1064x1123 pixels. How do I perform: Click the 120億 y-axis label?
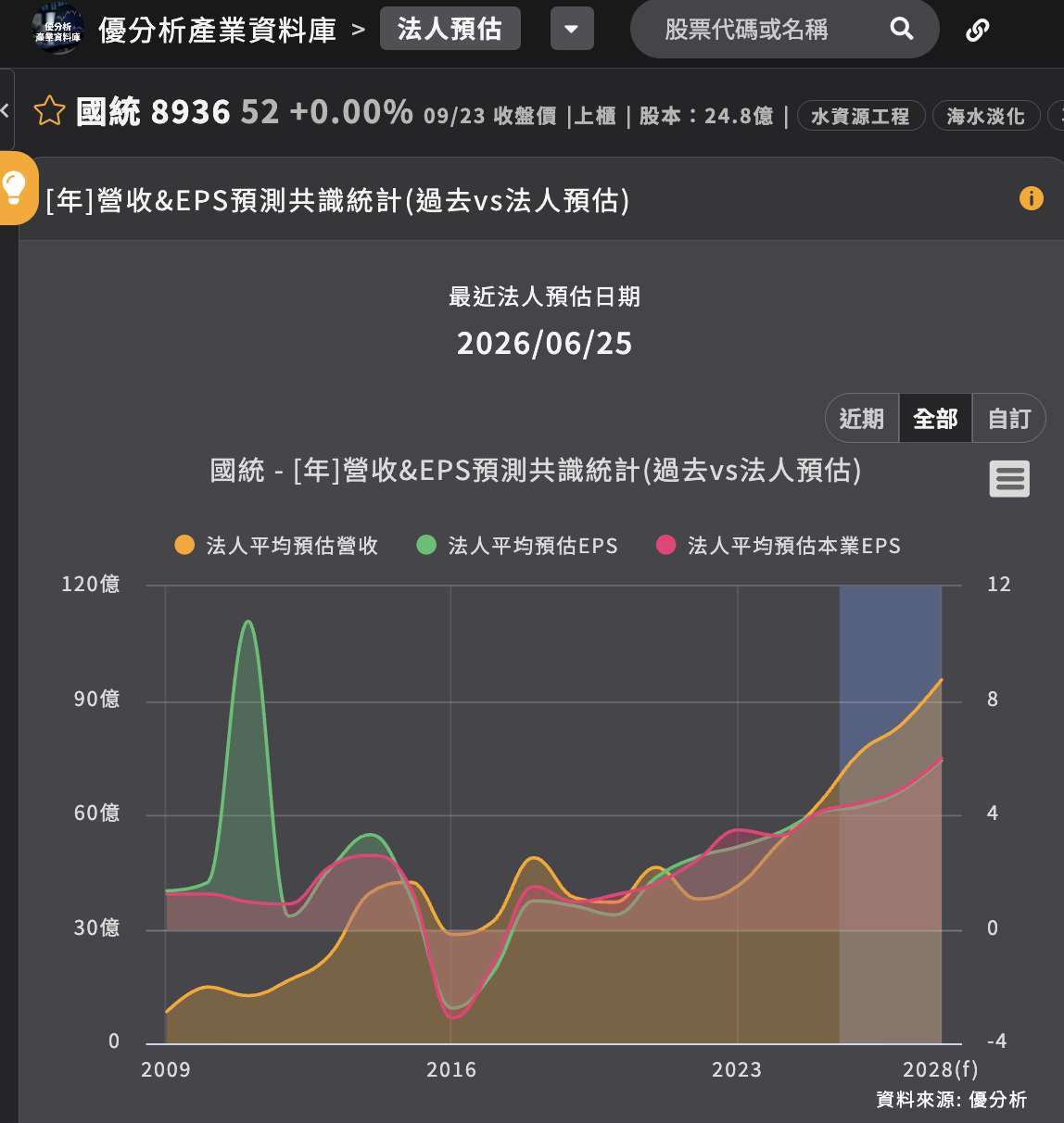click(x=91, y=585)
